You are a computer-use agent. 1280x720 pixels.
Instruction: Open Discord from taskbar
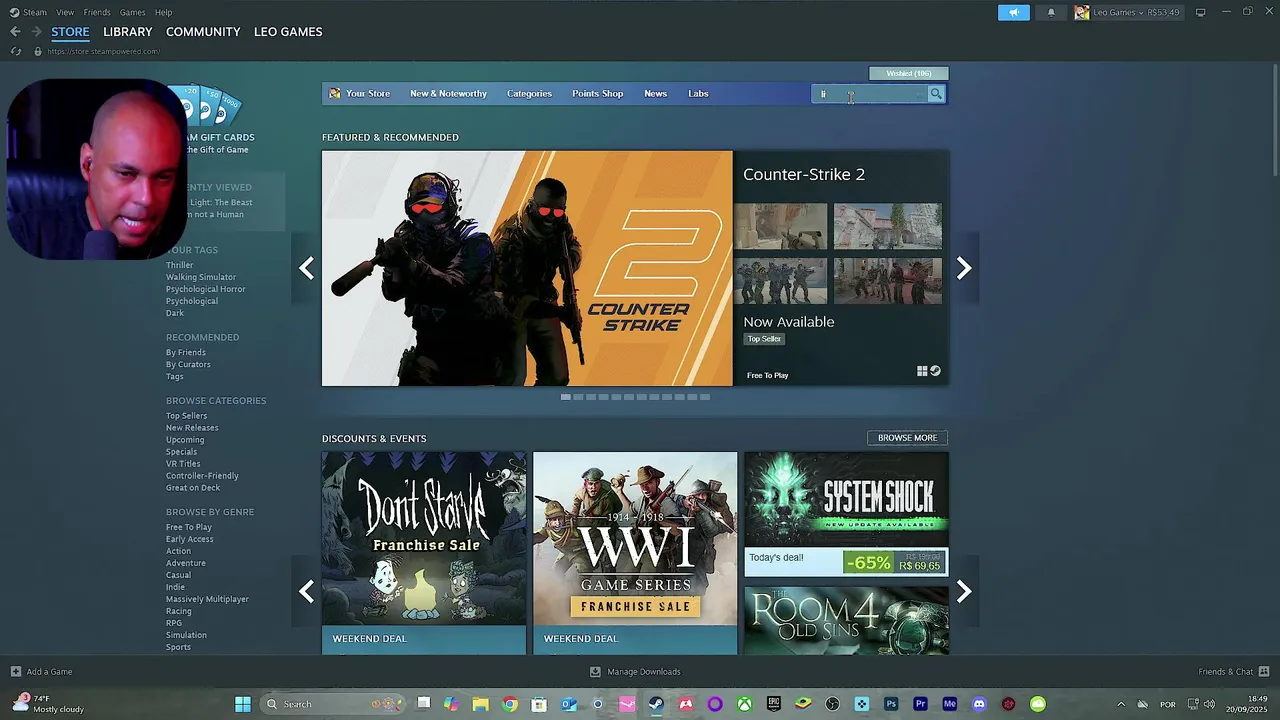(x=979, y=704)
